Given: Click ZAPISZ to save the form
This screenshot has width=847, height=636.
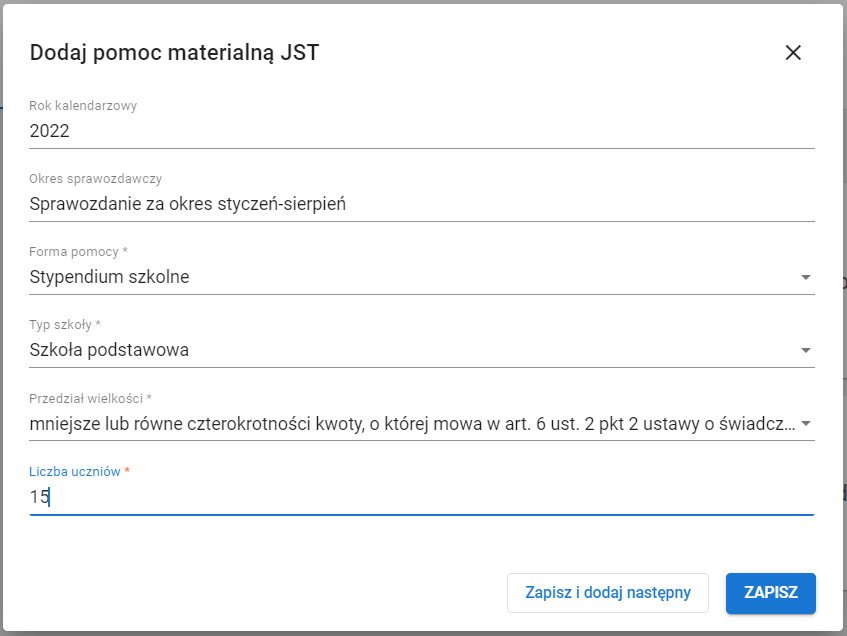Looking at the screenshot, I should tap(770, 593).
